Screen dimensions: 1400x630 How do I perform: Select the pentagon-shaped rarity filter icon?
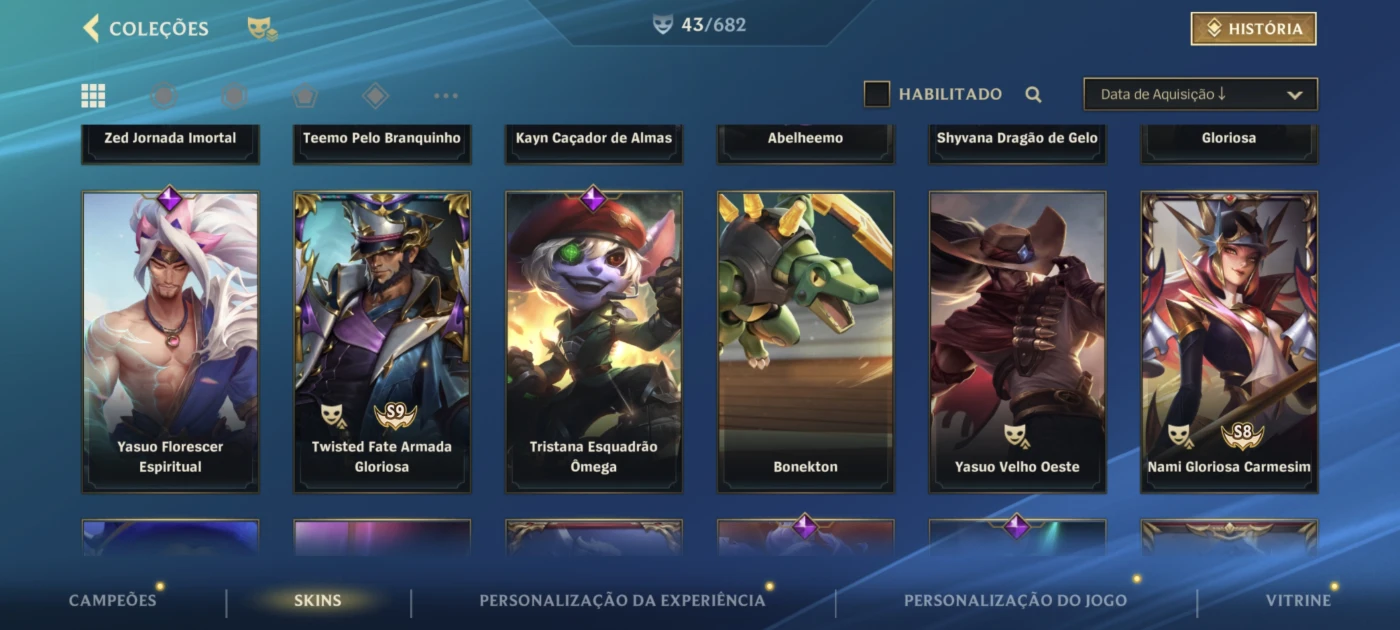(x=305, y=96)
